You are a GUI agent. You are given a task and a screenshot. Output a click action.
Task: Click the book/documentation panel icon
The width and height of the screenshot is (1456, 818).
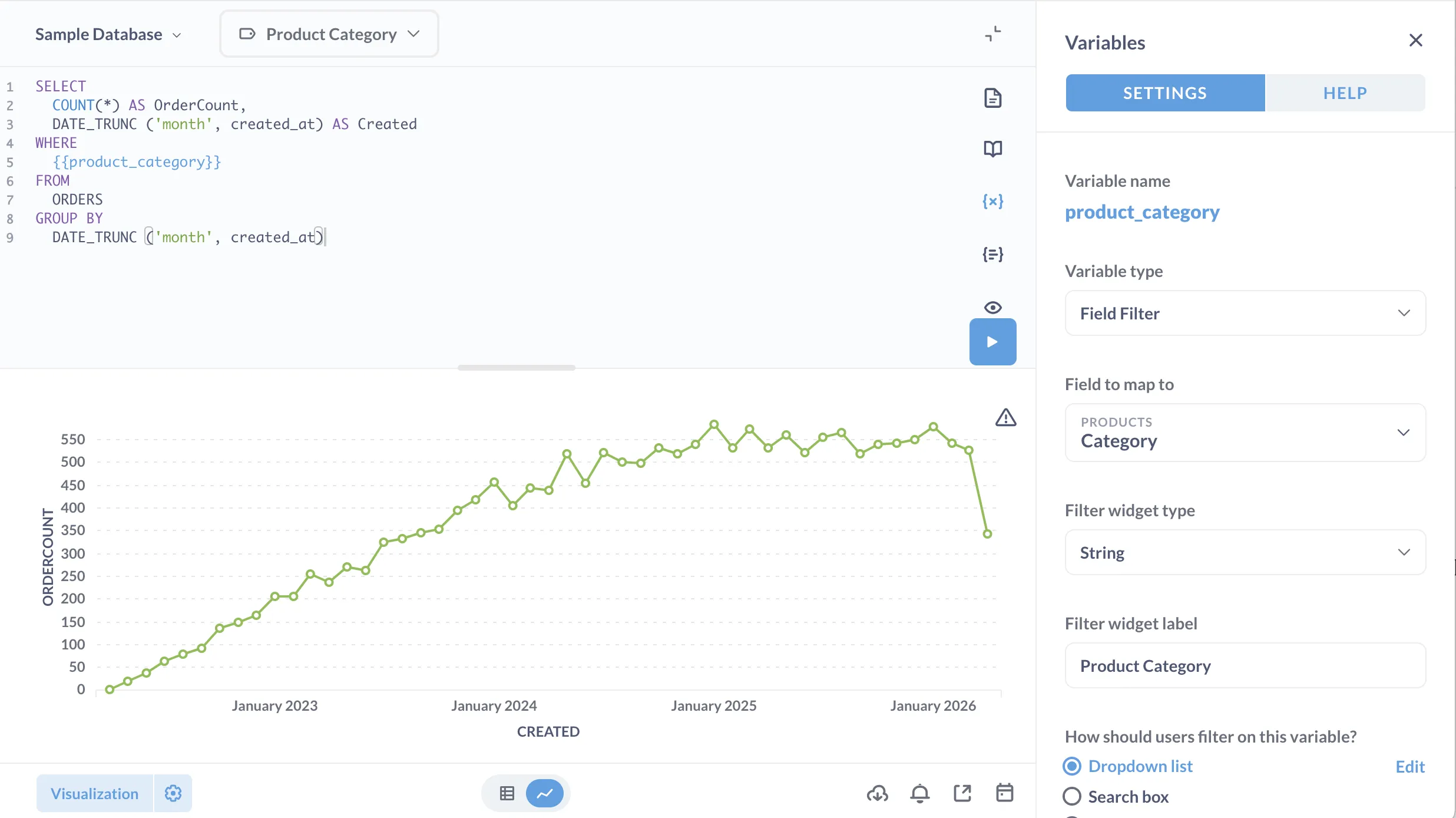993,149
